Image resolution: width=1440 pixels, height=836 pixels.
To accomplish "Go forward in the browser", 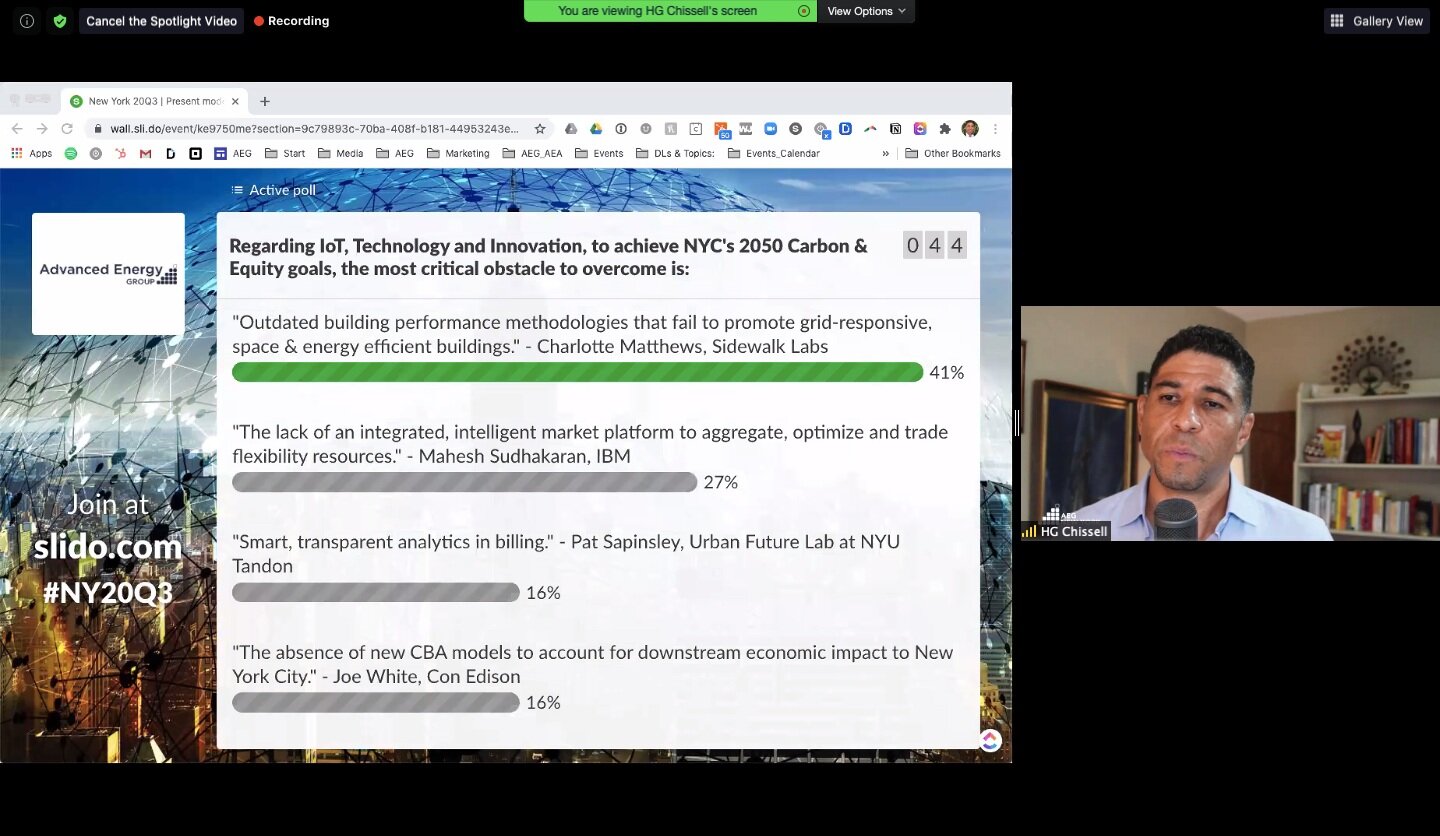I will 42,129.
